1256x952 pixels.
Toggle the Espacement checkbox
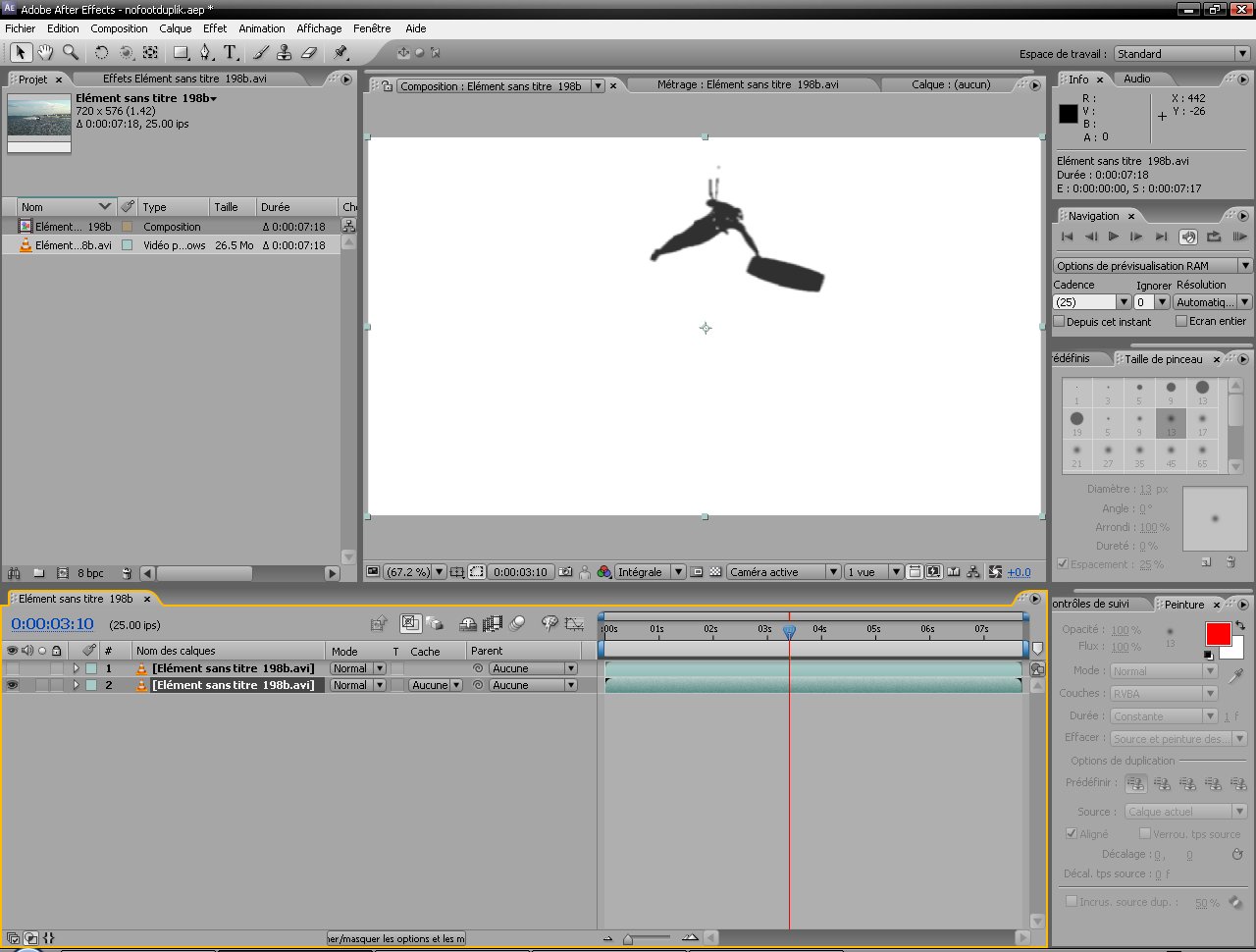click(x=1063, y=563)
